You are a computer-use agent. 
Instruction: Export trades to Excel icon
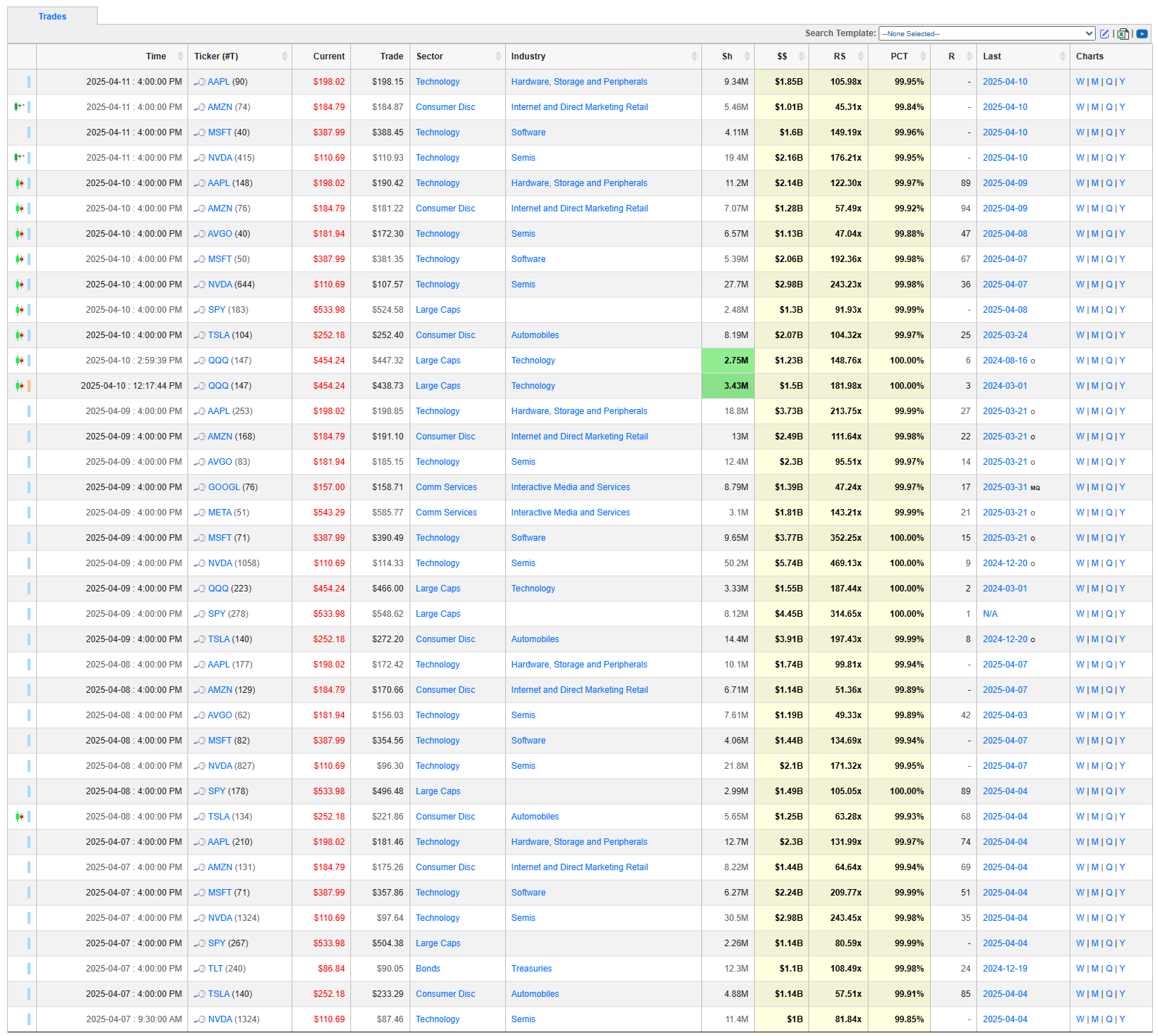tap(1123, 33)
